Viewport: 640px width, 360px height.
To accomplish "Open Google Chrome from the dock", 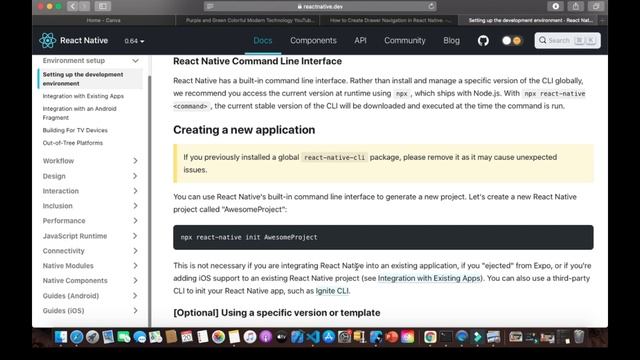I will 430,337.
